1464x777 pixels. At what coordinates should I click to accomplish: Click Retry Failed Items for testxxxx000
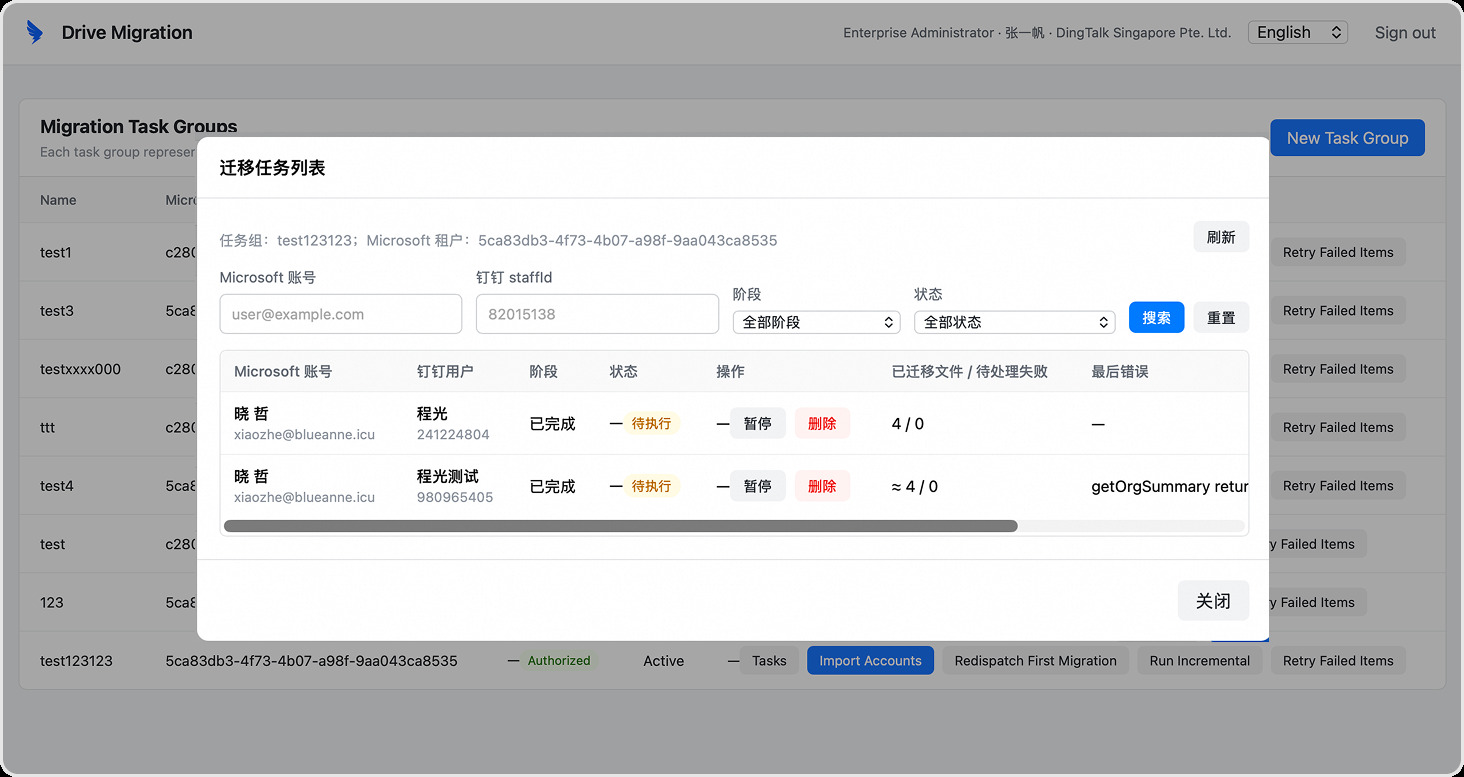[1338, 369]
